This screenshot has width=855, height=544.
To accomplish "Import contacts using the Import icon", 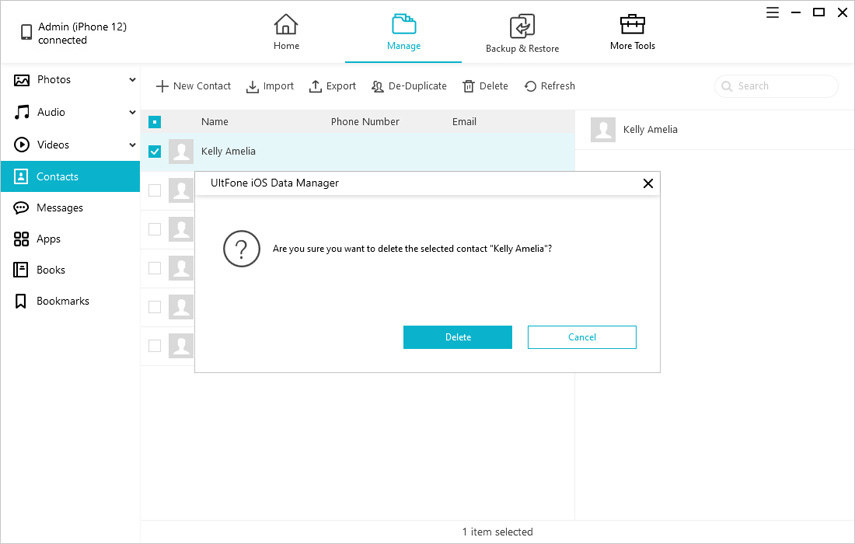I will coord(253,87).
